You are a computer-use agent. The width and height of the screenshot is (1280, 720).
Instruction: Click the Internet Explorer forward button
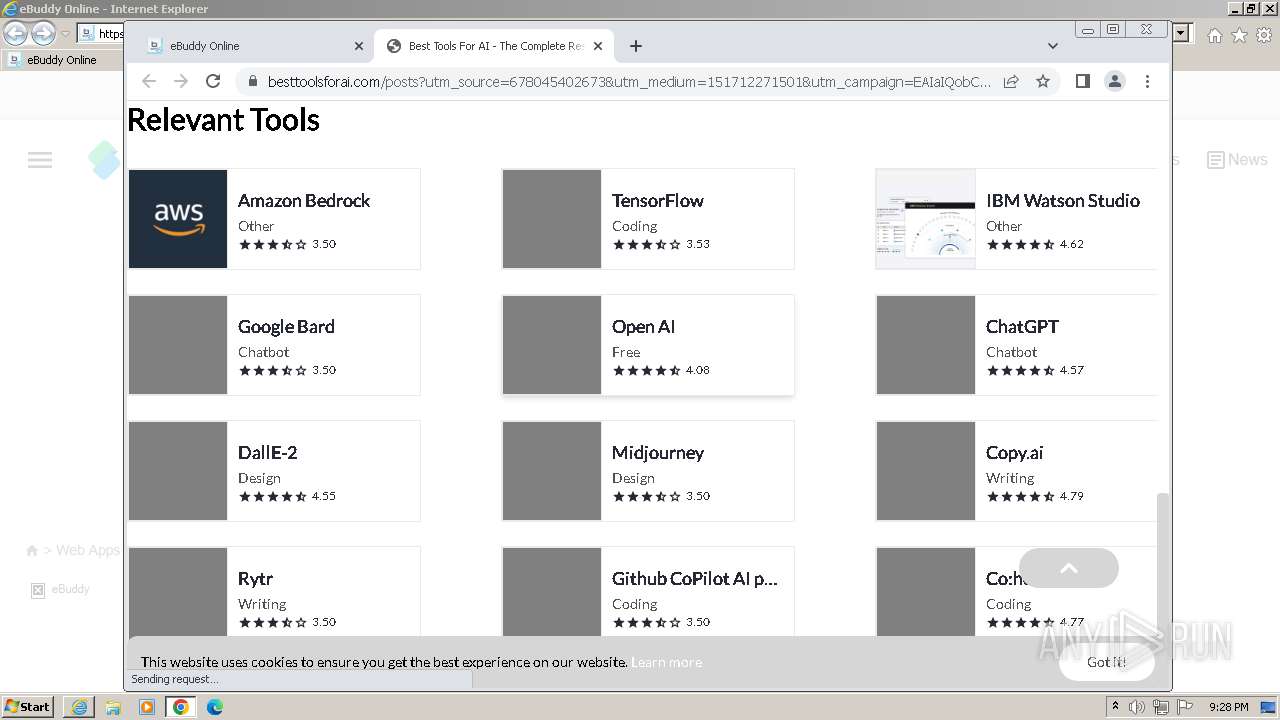click(43, 34)
